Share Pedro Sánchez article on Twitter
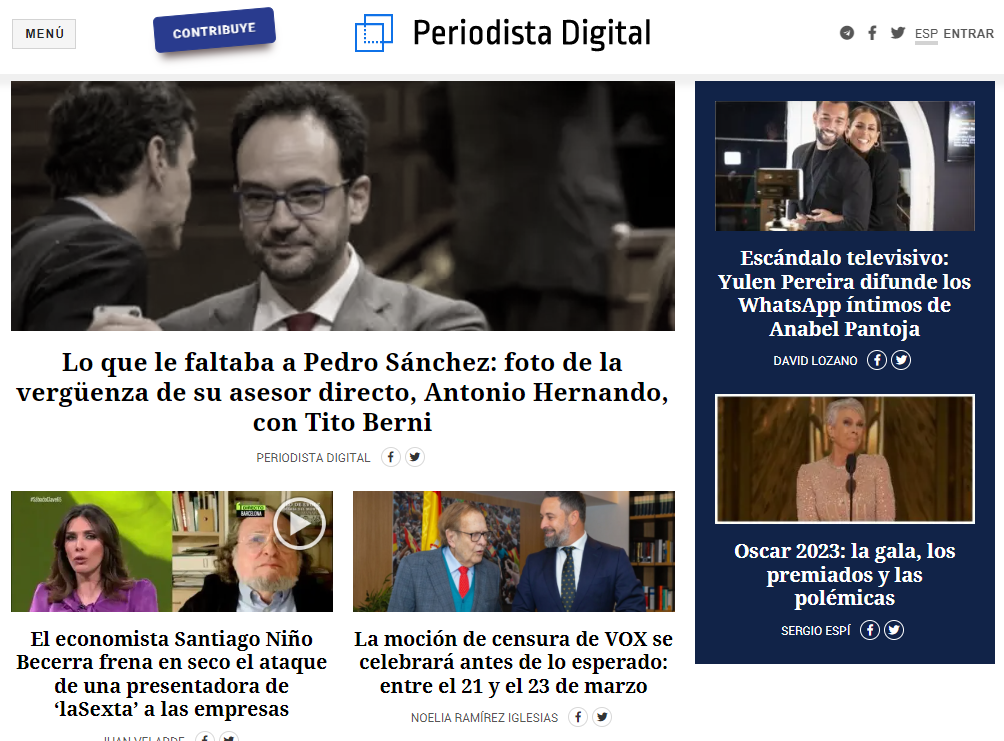Screen dimensions: 1004x741 tap(415, 457)
